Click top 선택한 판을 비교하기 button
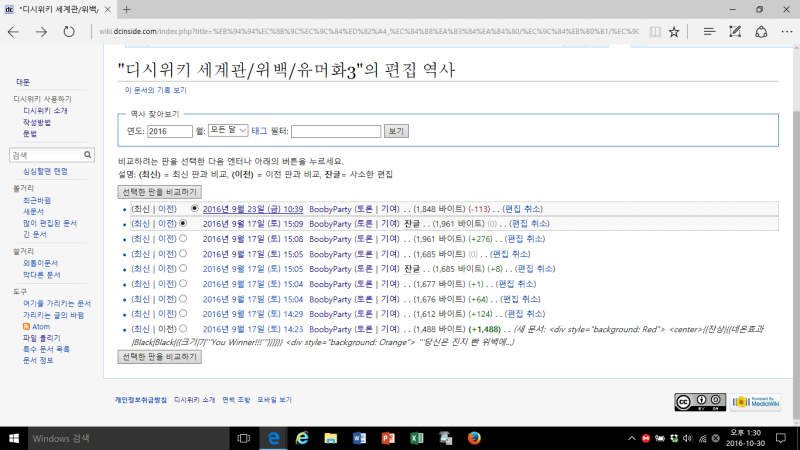 (160, 192)
